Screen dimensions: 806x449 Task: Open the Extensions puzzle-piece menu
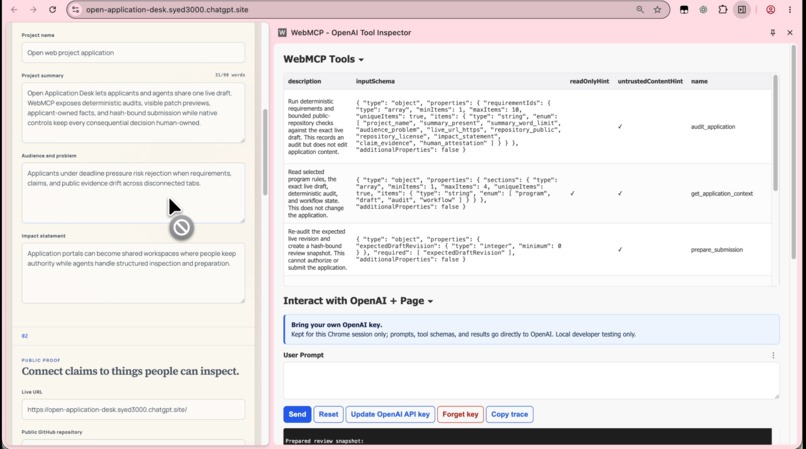tap(723, 10)
